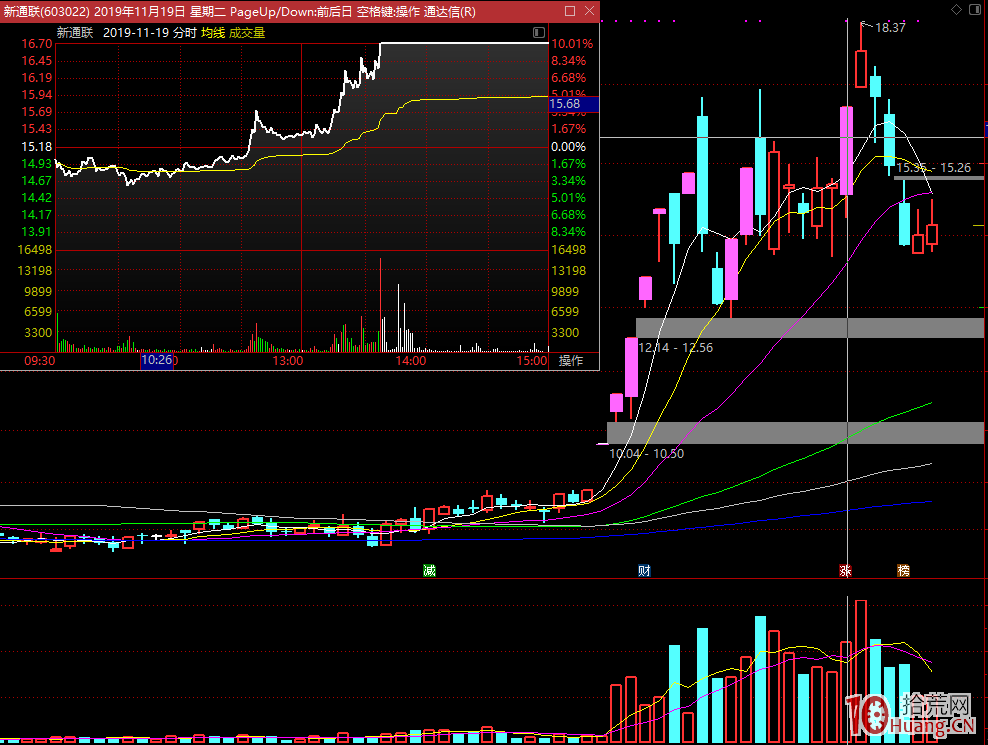Toggle the 成交量 volume label
Image resolution: width=988 pixels, height=745 pixels.
tap(246, 32)
